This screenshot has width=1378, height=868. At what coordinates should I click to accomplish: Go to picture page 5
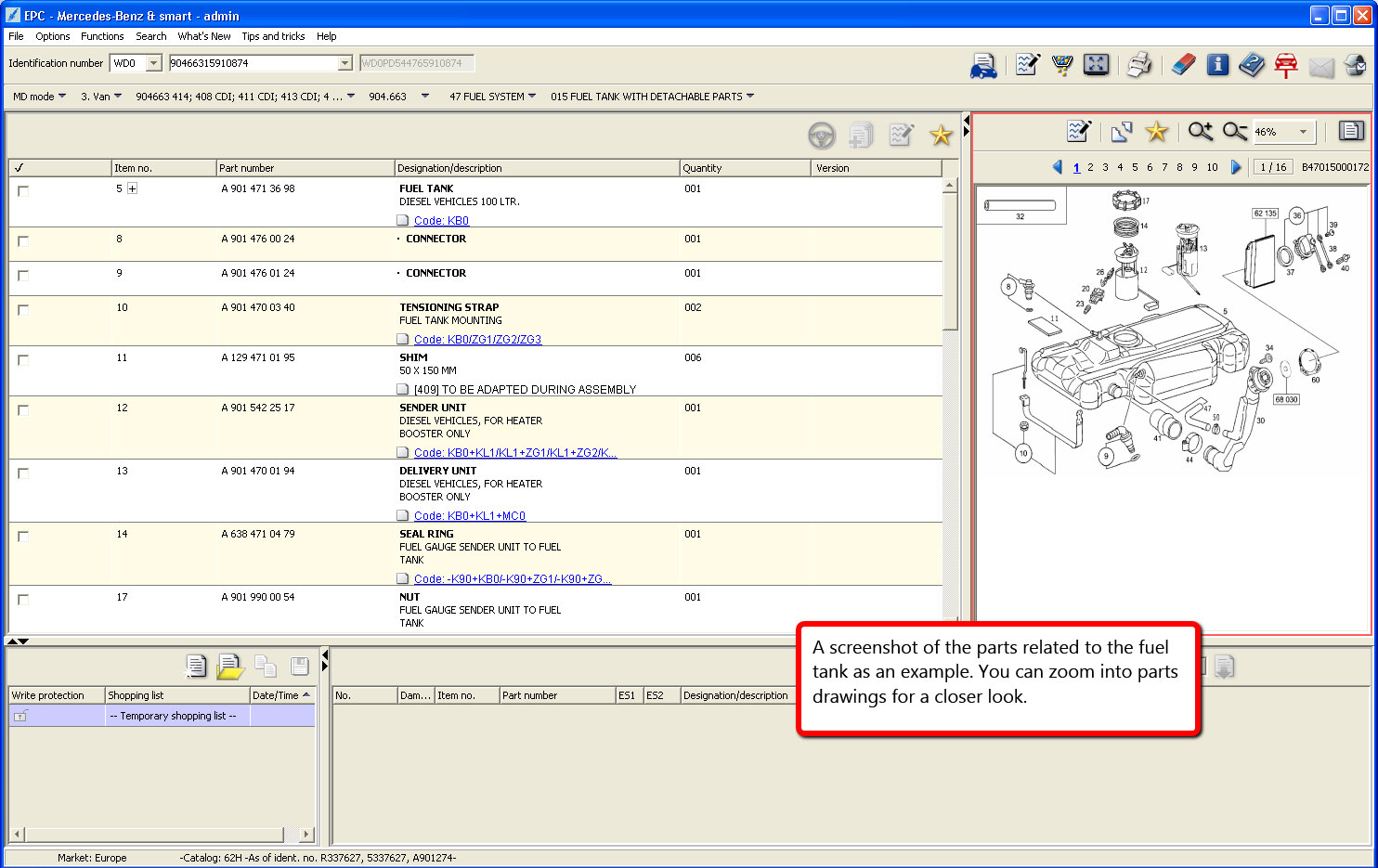tap(1135, 167)
